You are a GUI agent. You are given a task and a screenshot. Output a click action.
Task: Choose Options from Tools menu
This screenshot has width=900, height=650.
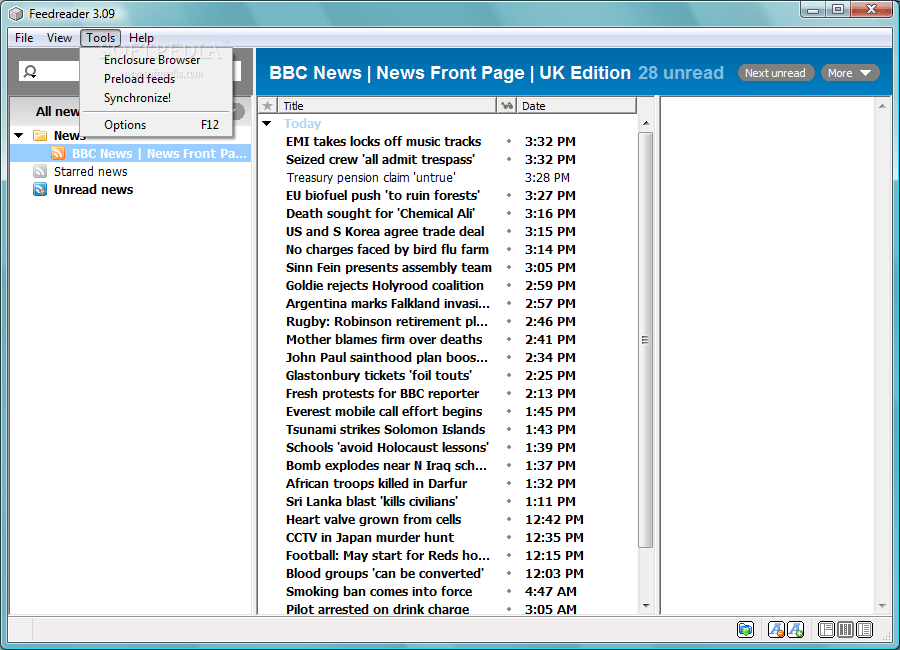point(157,125)
